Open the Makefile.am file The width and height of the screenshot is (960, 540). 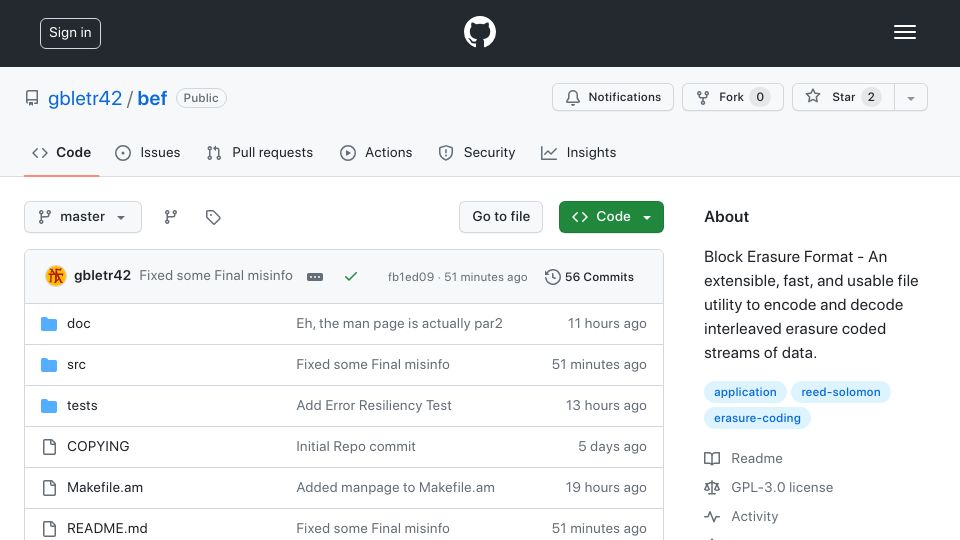[x=105, y=487]
